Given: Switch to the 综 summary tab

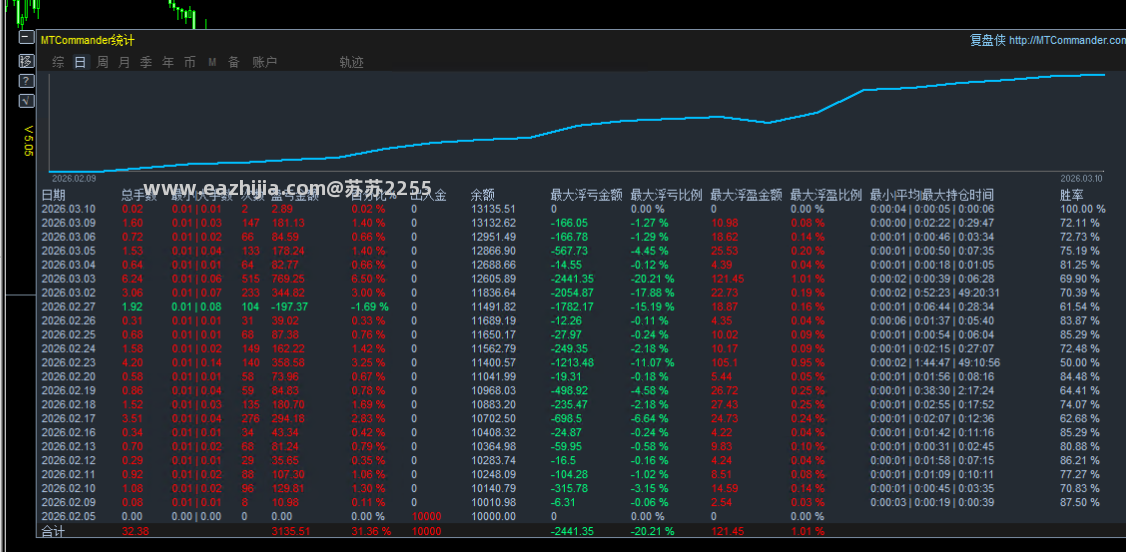Looking at the screenshot, I should click(x=58, y=62).
